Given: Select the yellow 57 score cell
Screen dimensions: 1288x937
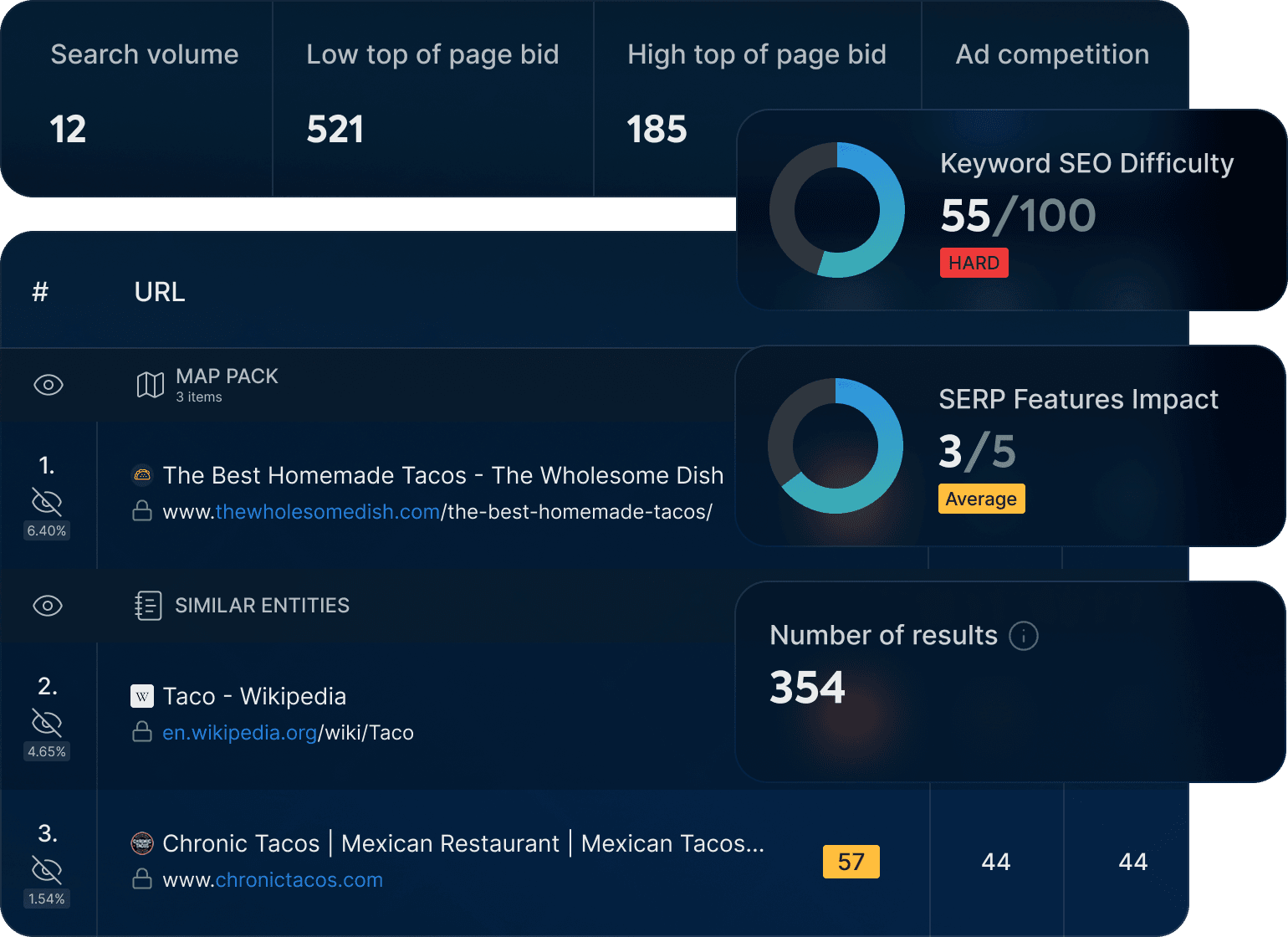Looking at the screenshot, I should (x=851, y=861).
